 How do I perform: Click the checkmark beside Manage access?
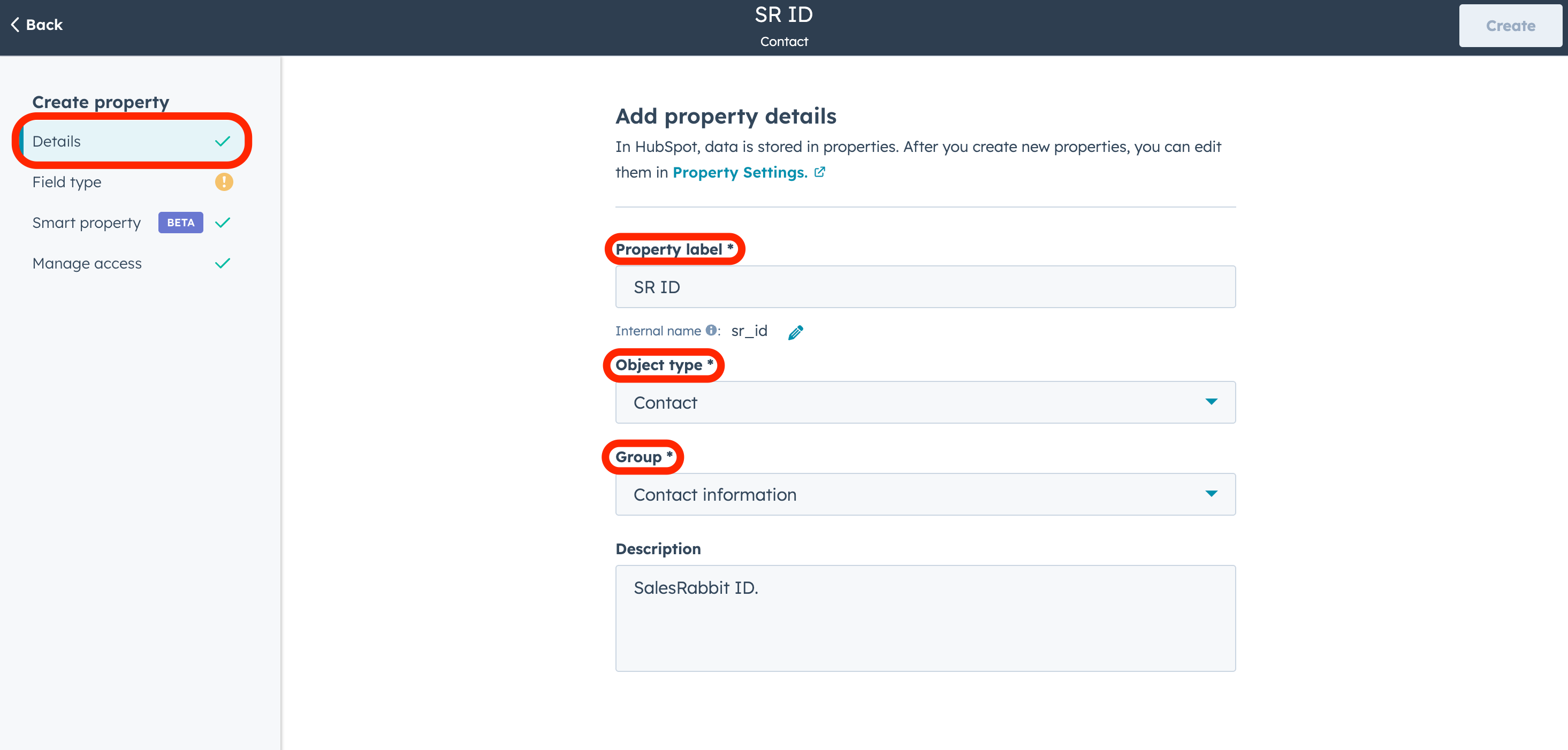click(x=222, y=263)
